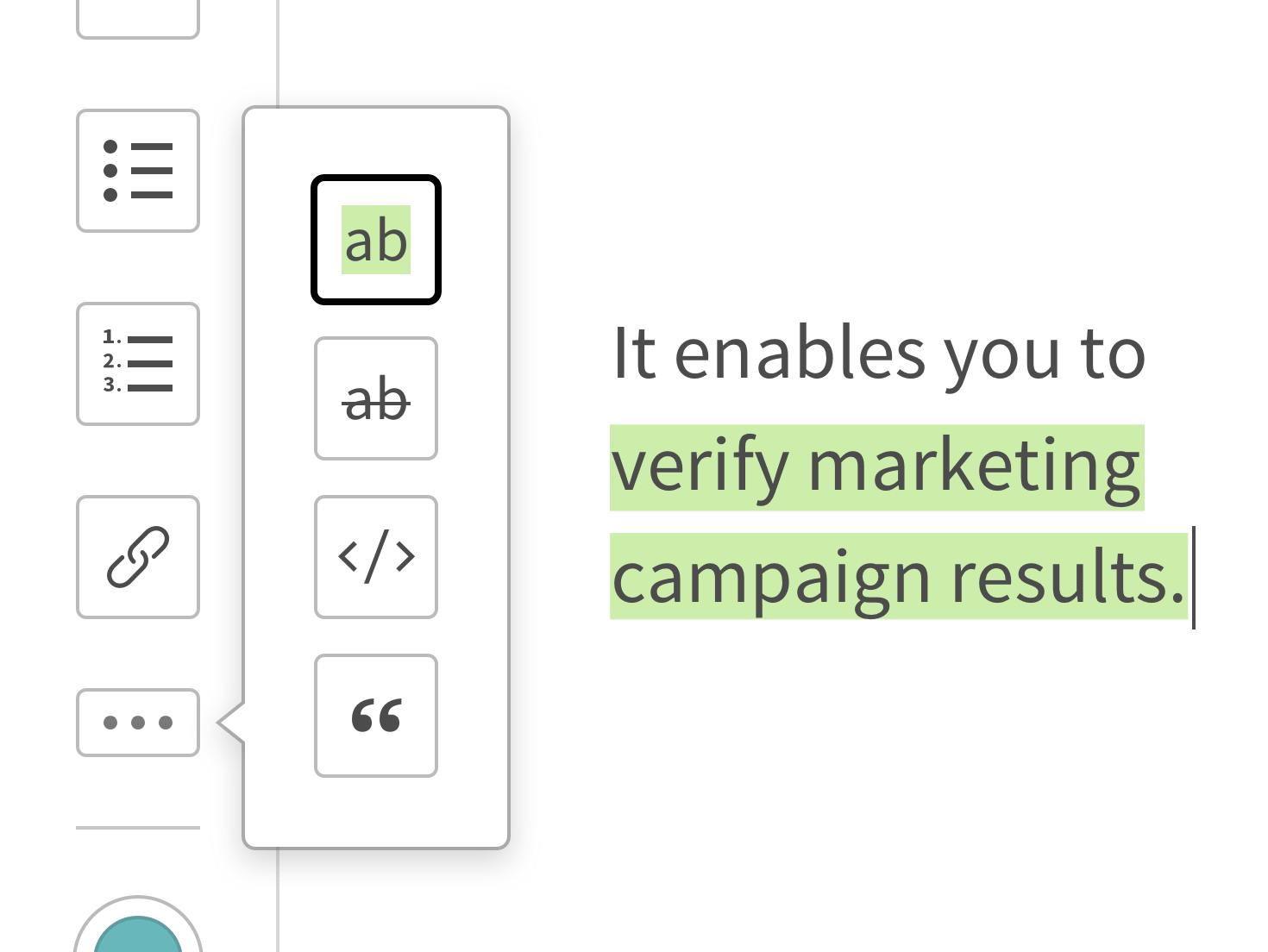Viewport: 1268px width, 952px height.
Task: Insert a block quote
Action: 376,716
